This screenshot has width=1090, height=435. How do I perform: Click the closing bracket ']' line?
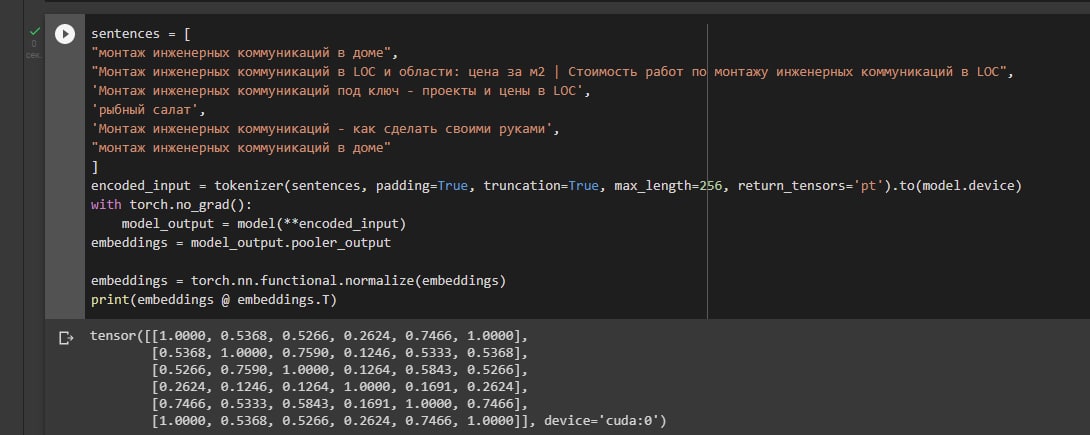coord(95,167)
